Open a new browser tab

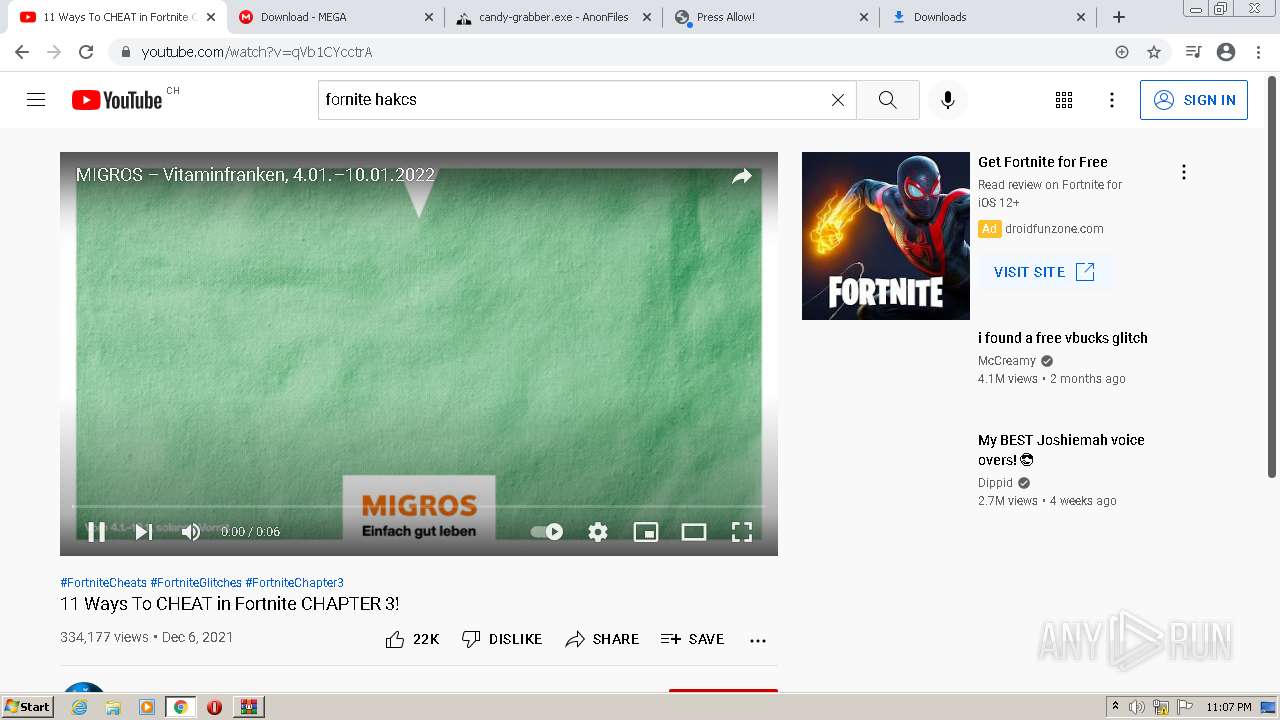coord(1119,17)
